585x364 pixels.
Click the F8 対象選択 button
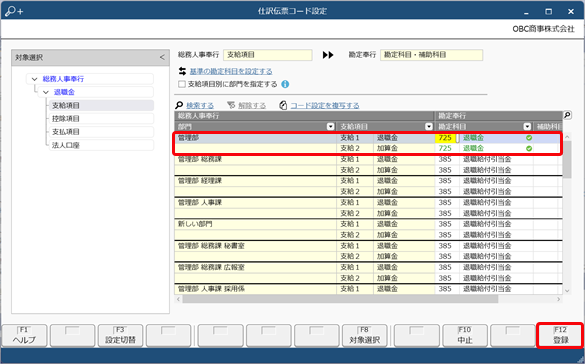365,335
